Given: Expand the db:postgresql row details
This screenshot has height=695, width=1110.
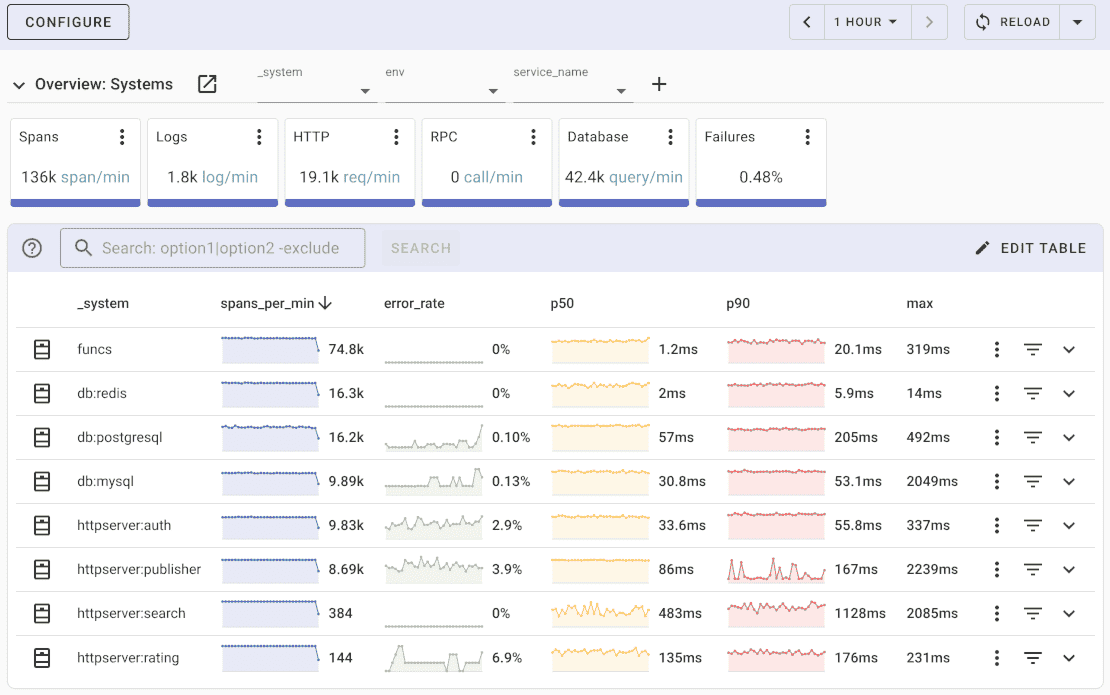Looking at the screenshot, I should (1069, 437).
